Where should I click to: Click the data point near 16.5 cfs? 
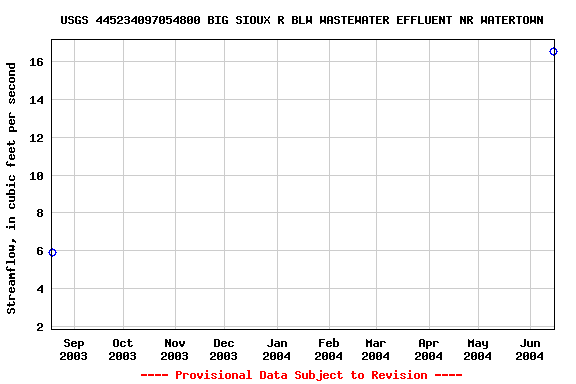tap(553, 51)
